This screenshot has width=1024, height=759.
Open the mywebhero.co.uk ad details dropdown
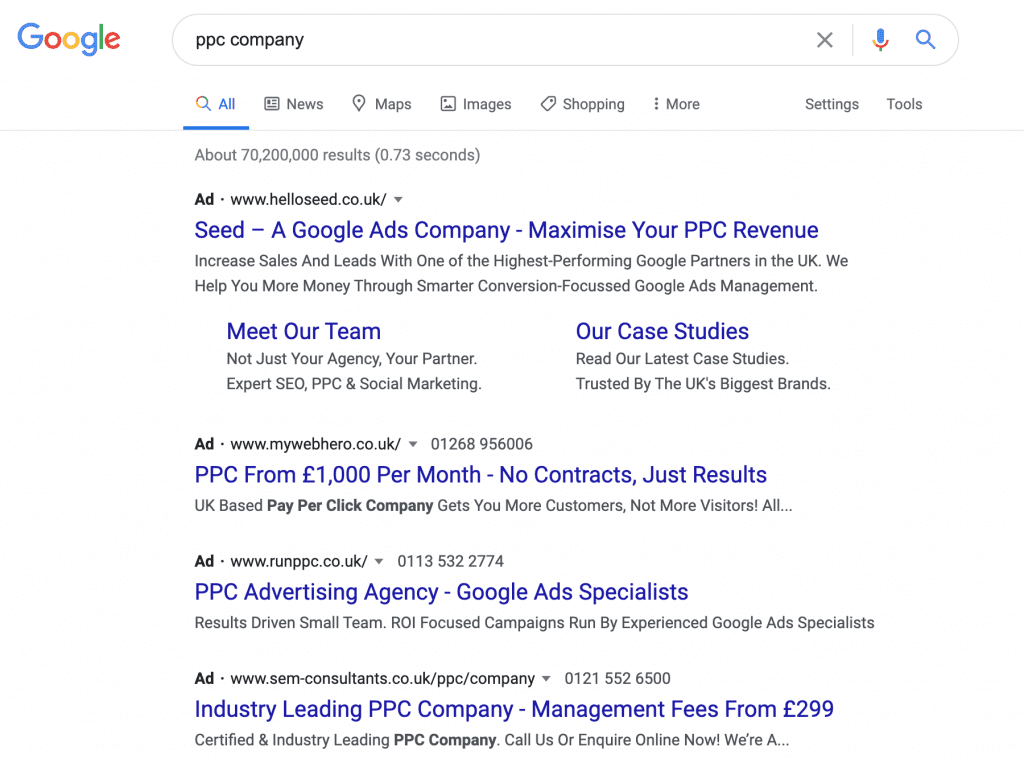pyautogui.click(x=413, y=444)
